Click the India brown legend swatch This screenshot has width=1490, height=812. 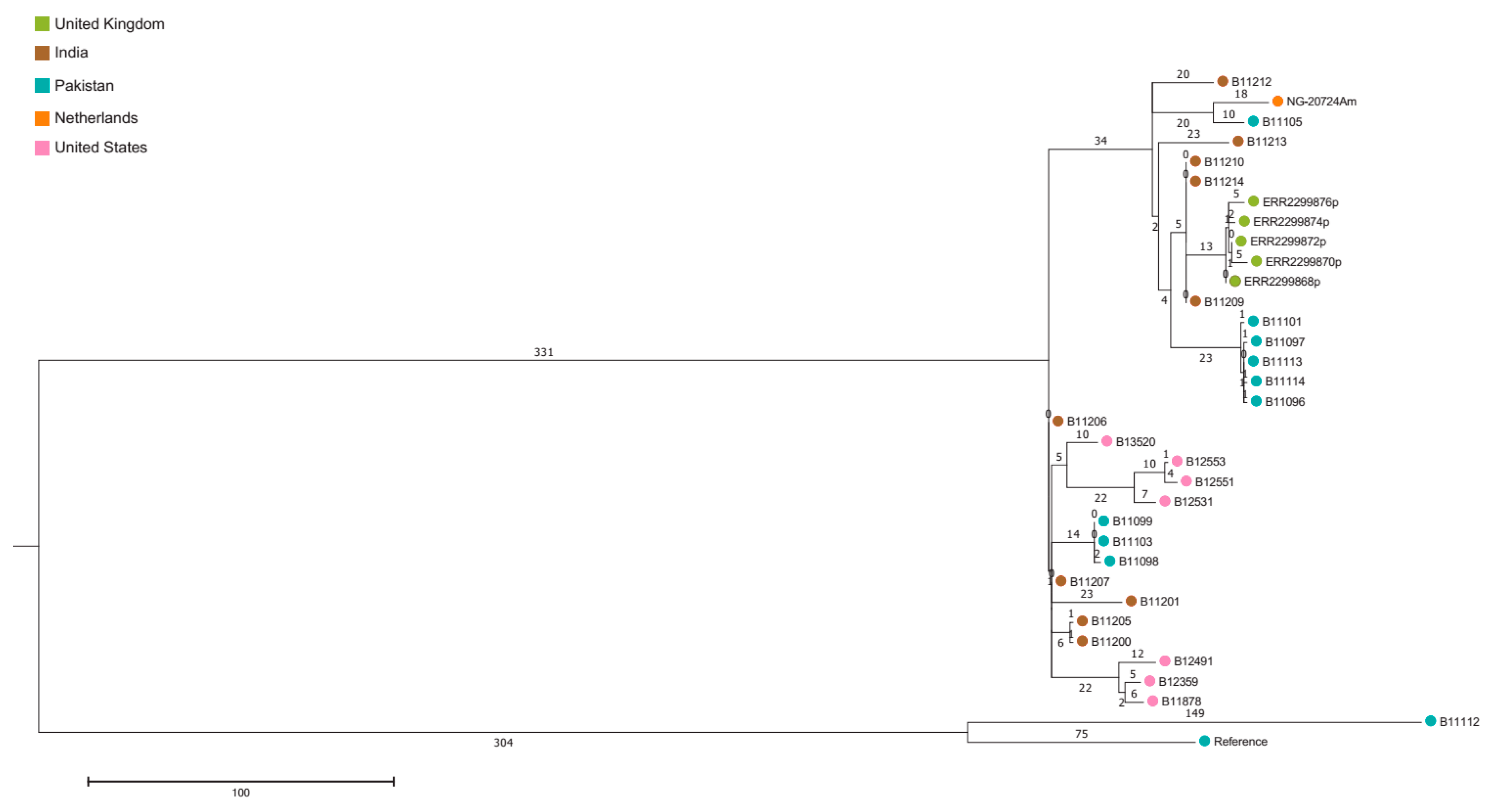tap(42, 53)
